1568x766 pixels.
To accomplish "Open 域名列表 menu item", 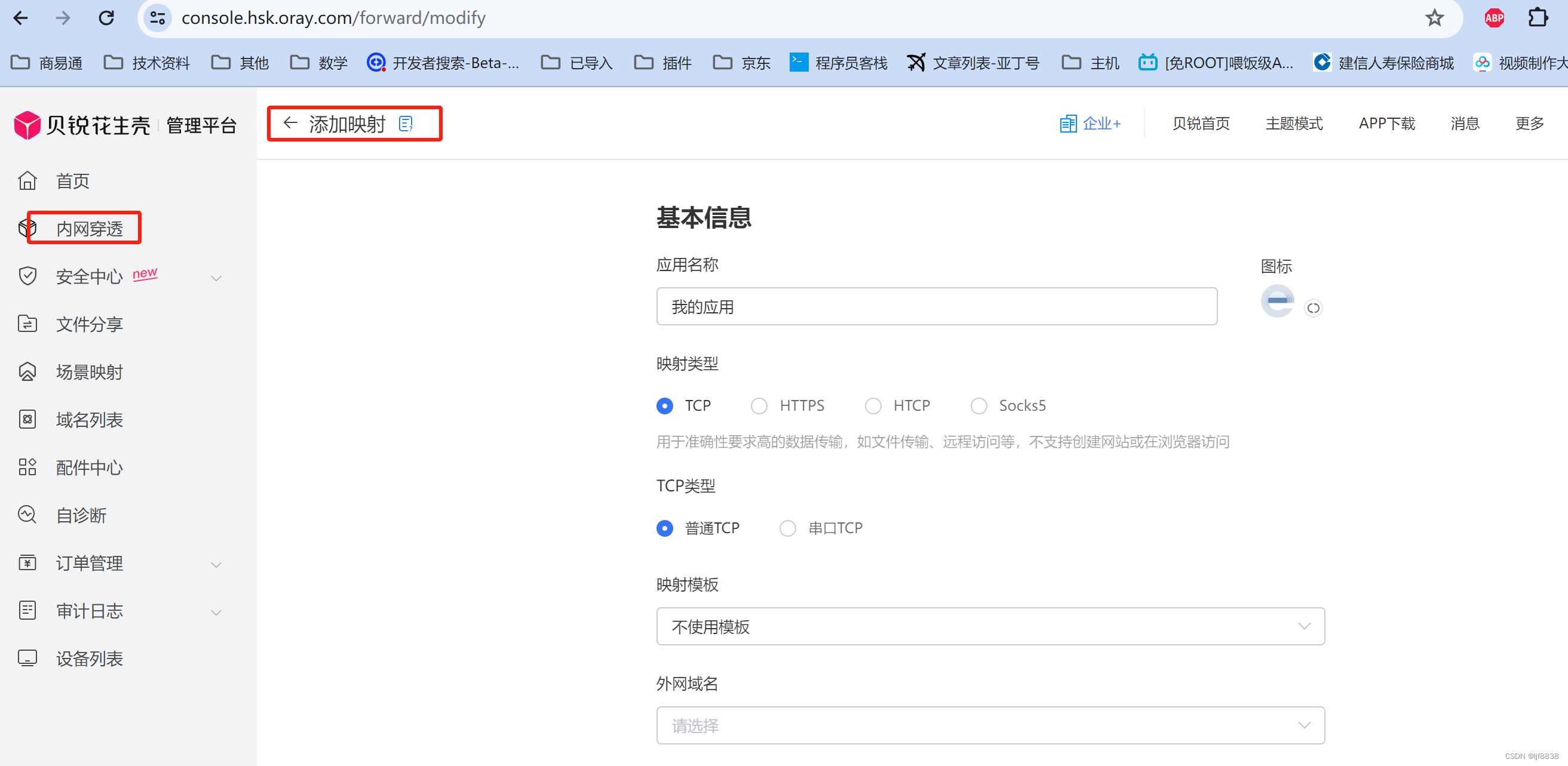I will 90,419.
